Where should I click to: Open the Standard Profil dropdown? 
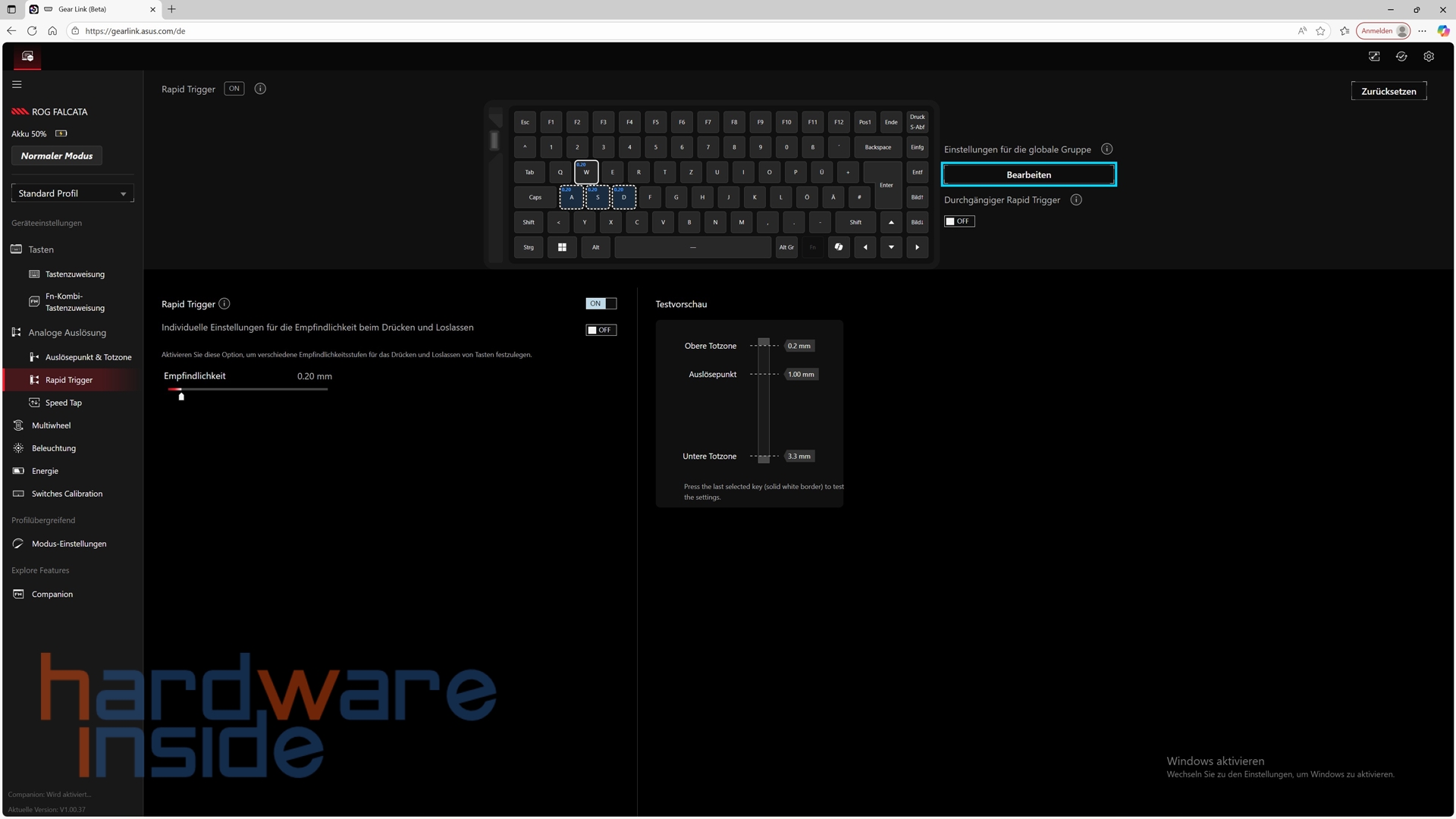(73, 193)
